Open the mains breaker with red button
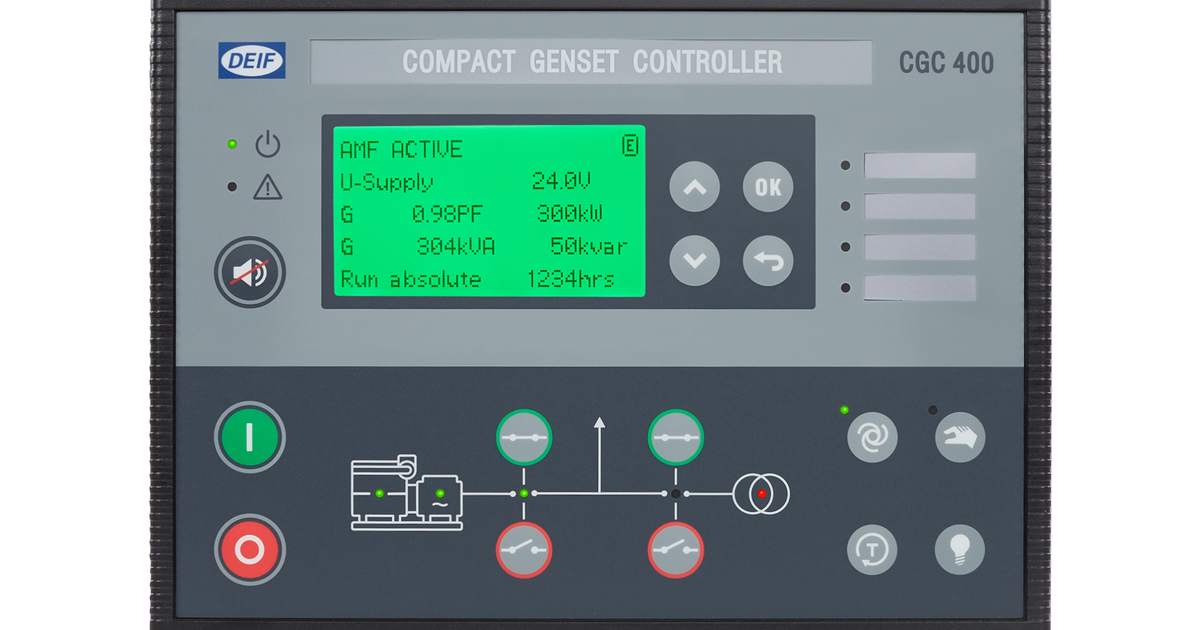This screenshot has width=1200, height=630. [675, 550]
